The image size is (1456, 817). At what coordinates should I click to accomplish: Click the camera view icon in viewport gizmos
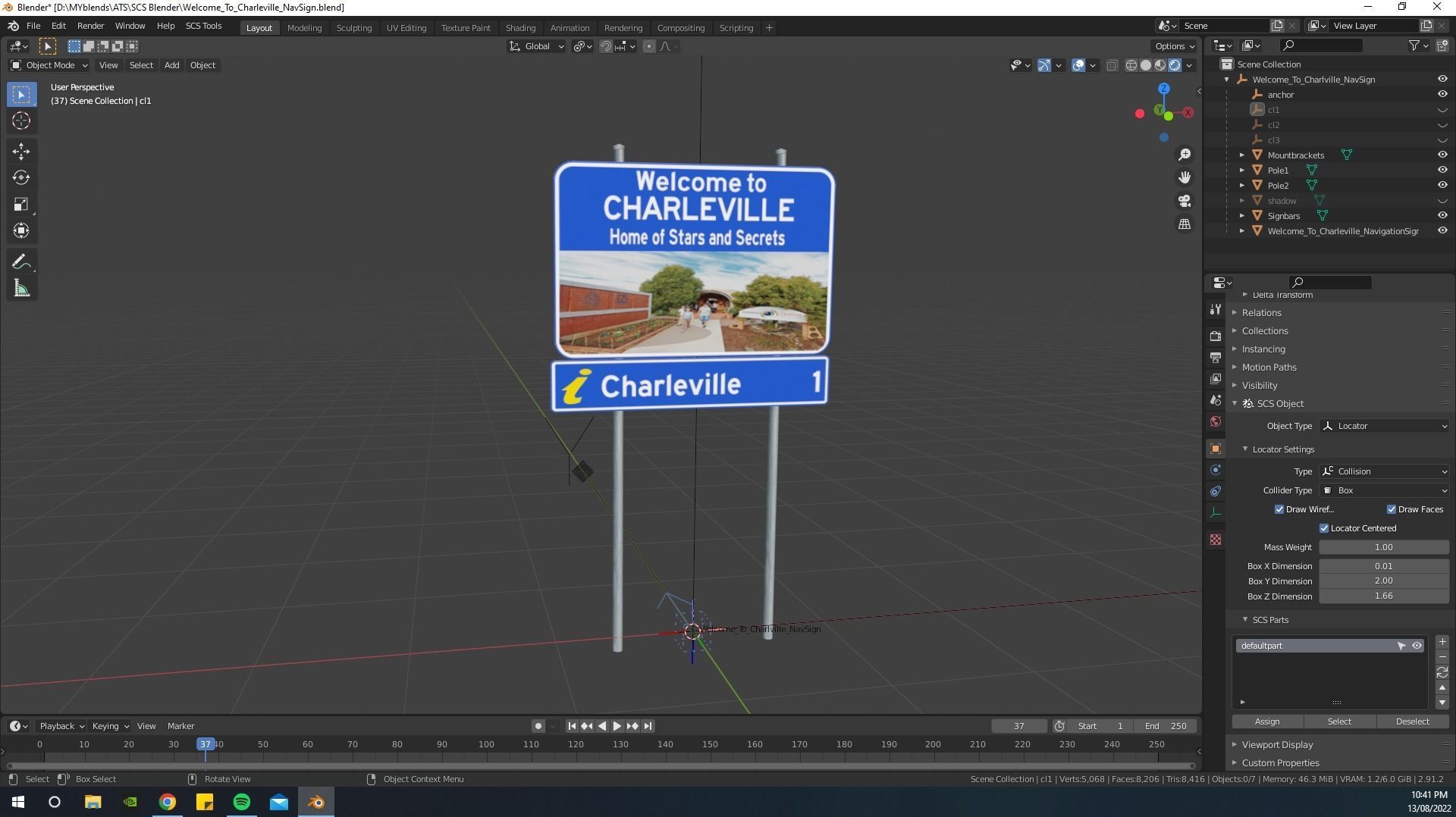point(1185,201)
